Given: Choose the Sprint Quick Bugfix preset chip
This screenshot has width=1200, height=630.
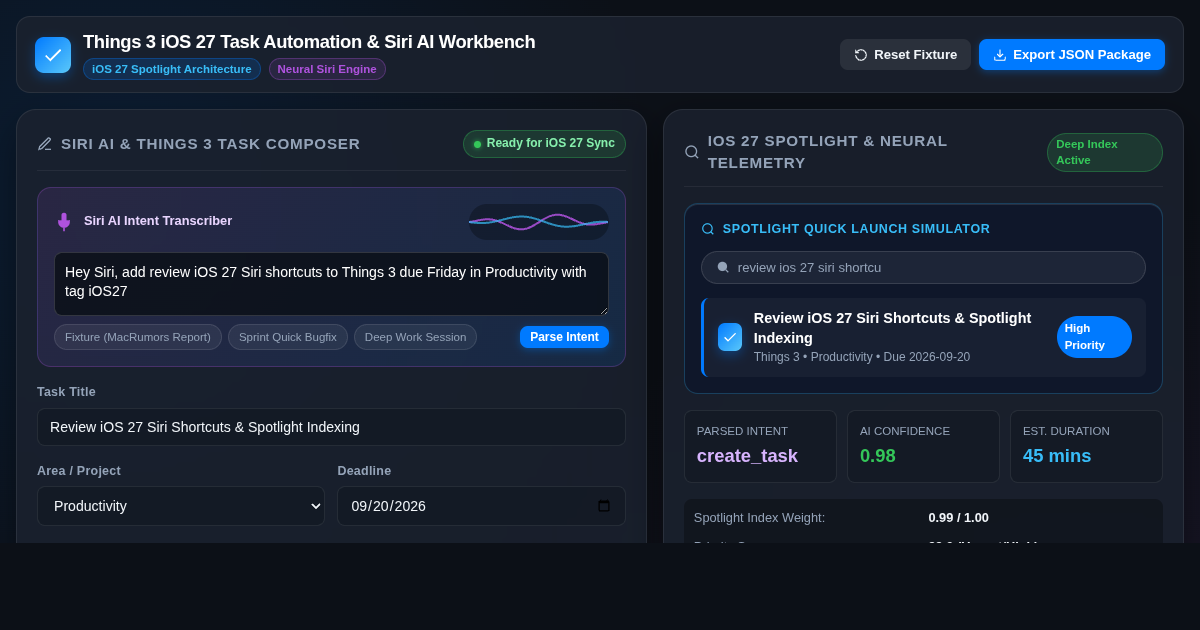Looking at the screenshot, I should (x=288, y=337).
